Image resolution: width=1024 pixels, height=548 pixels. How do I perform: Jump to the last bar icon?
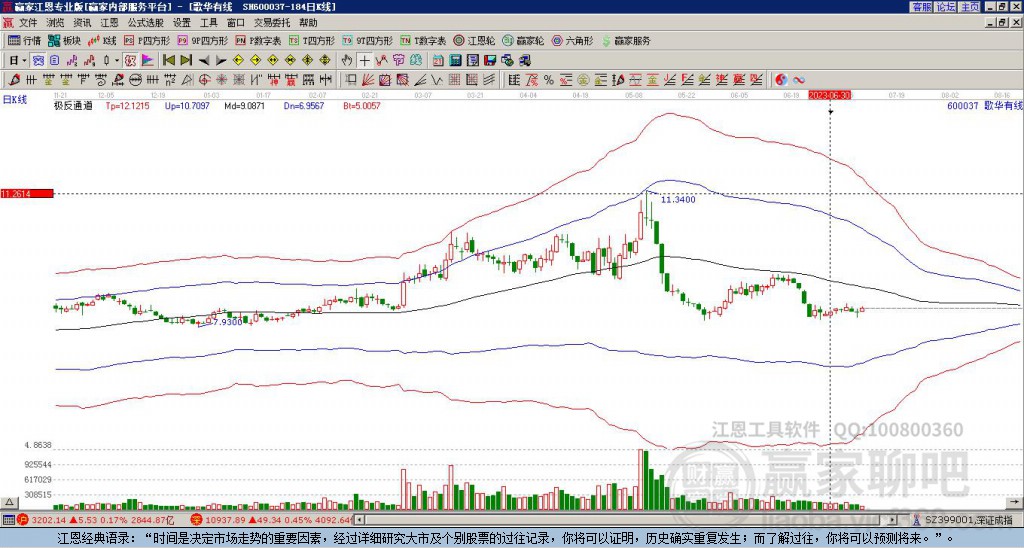click(186, 60)
